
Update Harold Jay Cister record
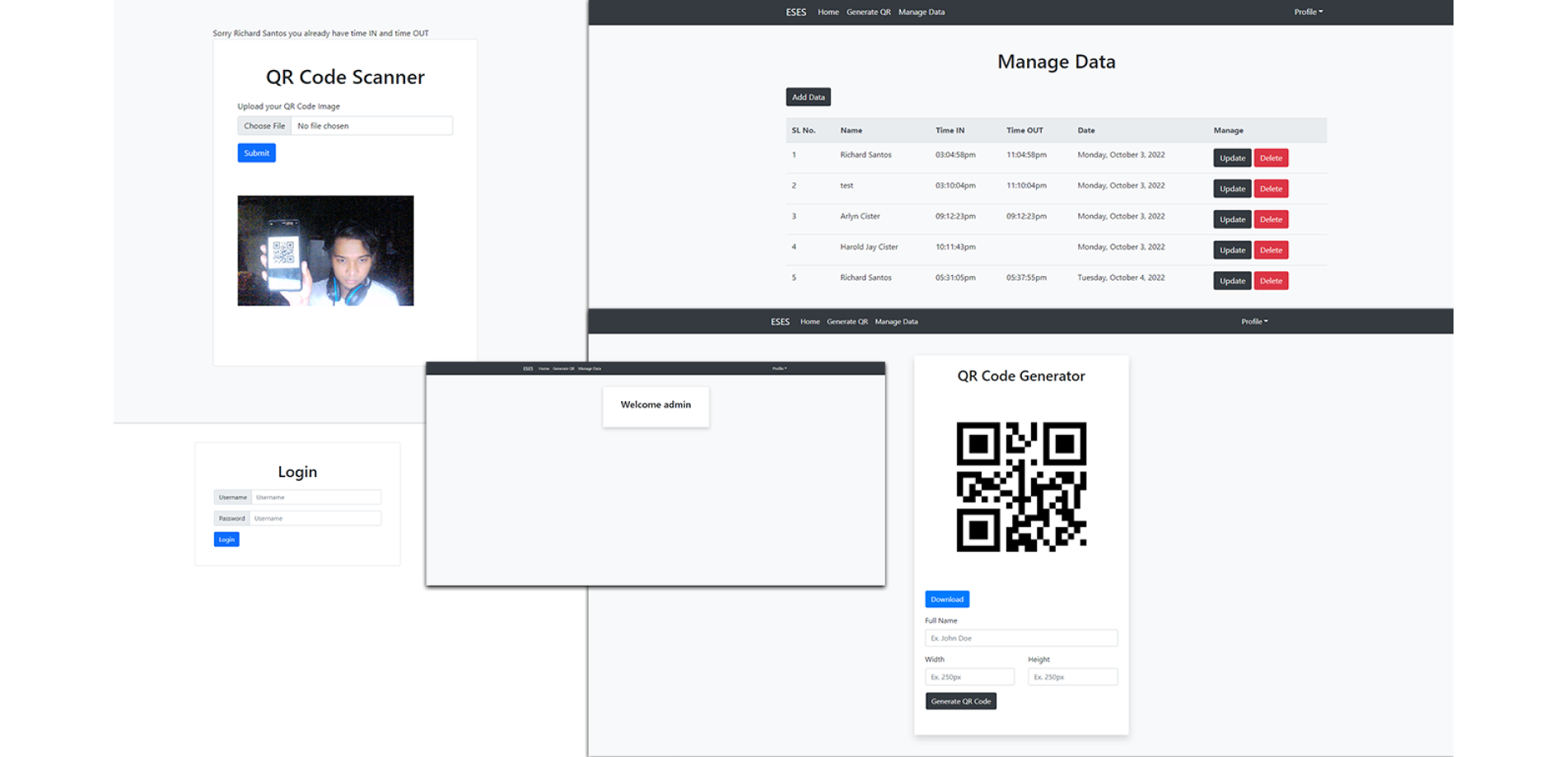coord(1232,250)
